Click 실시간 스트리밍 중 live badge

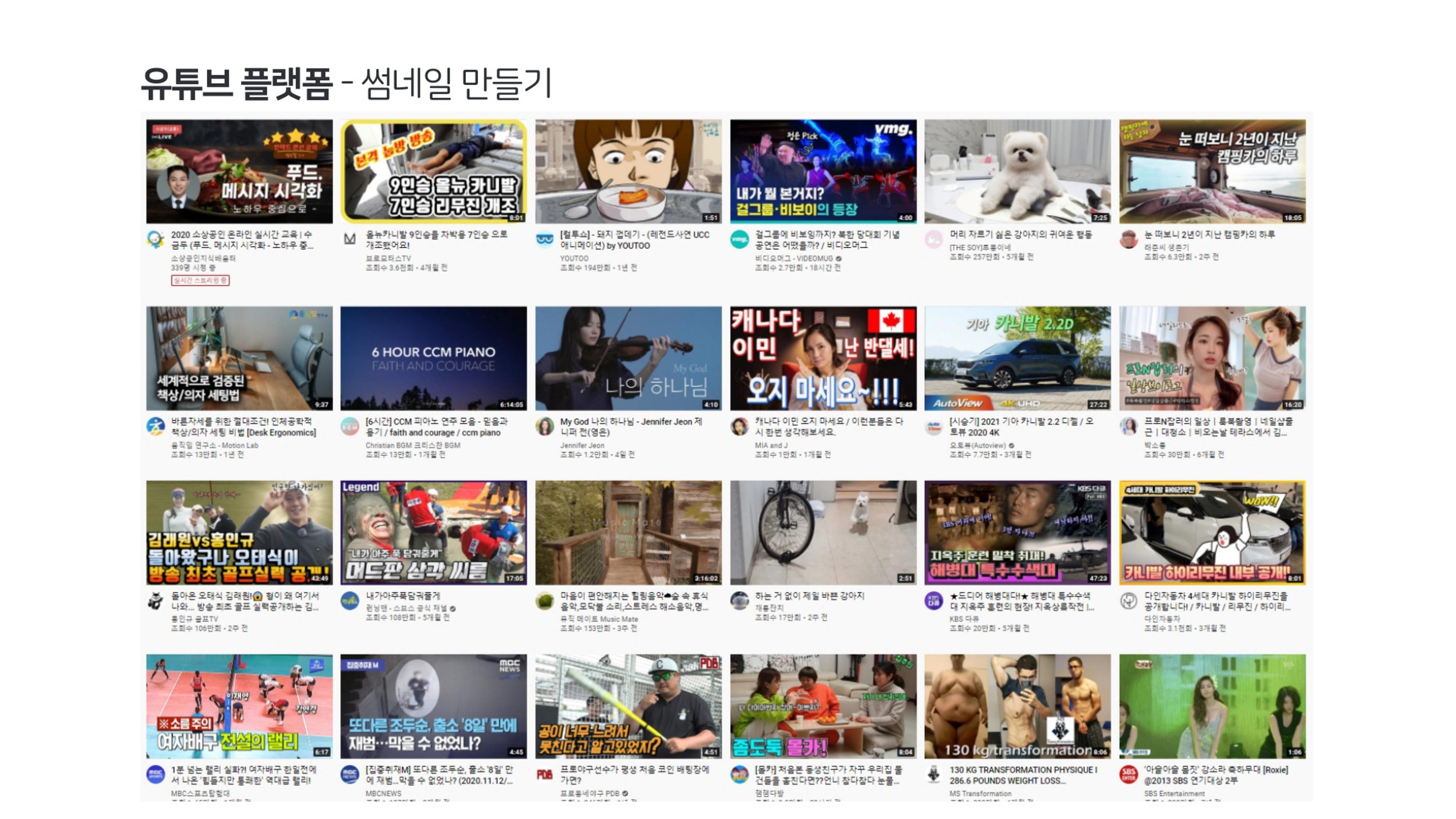[200, 280]
